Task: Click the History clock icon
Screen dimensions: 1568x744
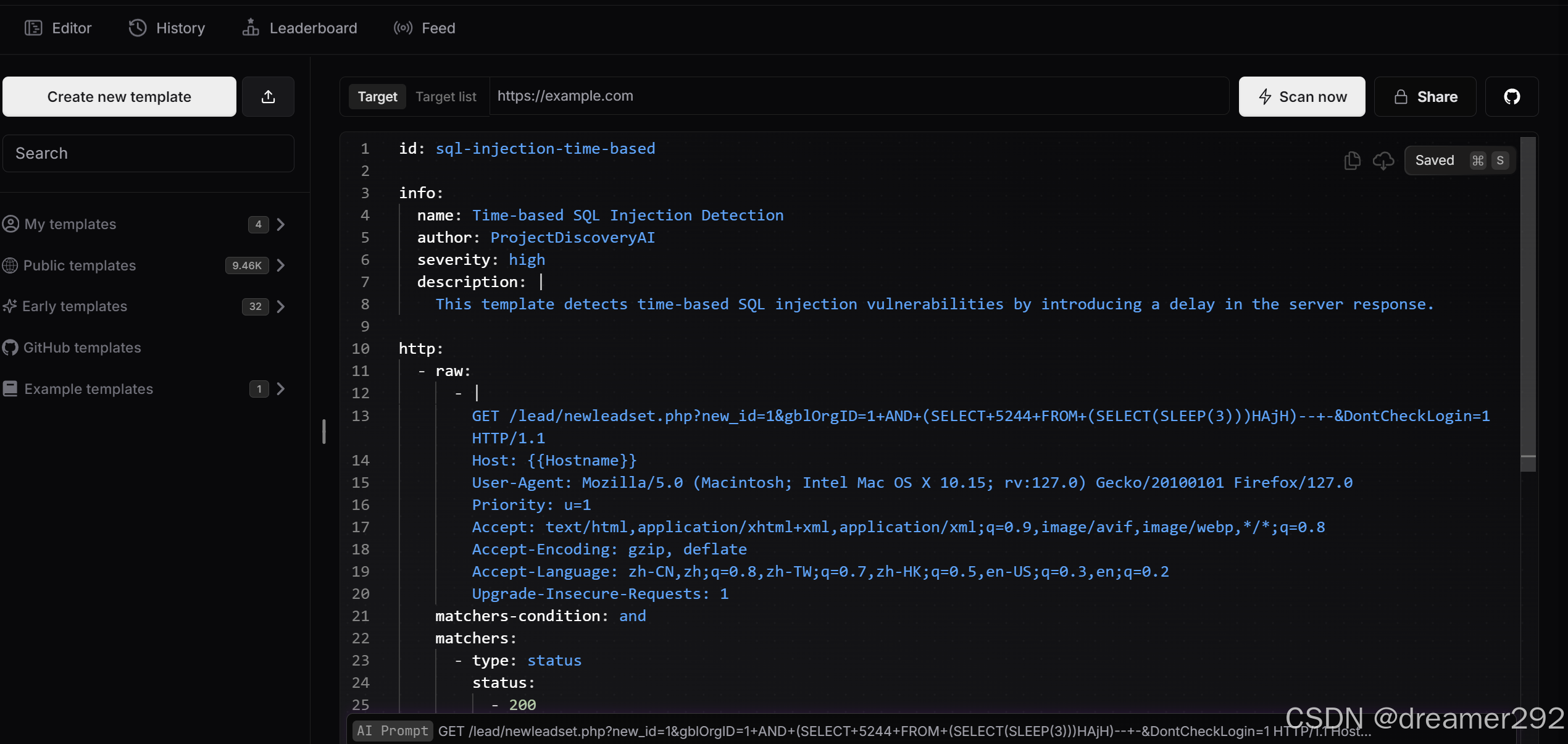Action: click(x=137, y=28)
